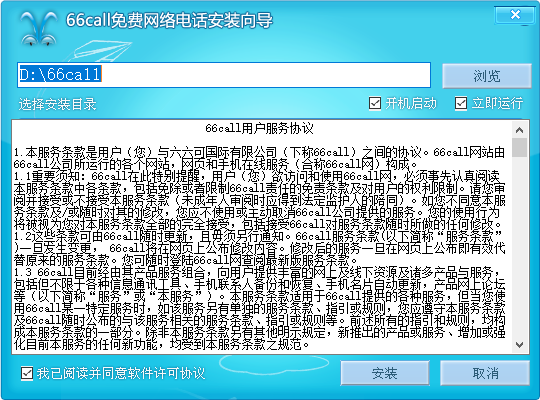The height and width of the screenshot is (400, 540).
Task: Open the 浏览 browse folder button
Action: [487, 76]
